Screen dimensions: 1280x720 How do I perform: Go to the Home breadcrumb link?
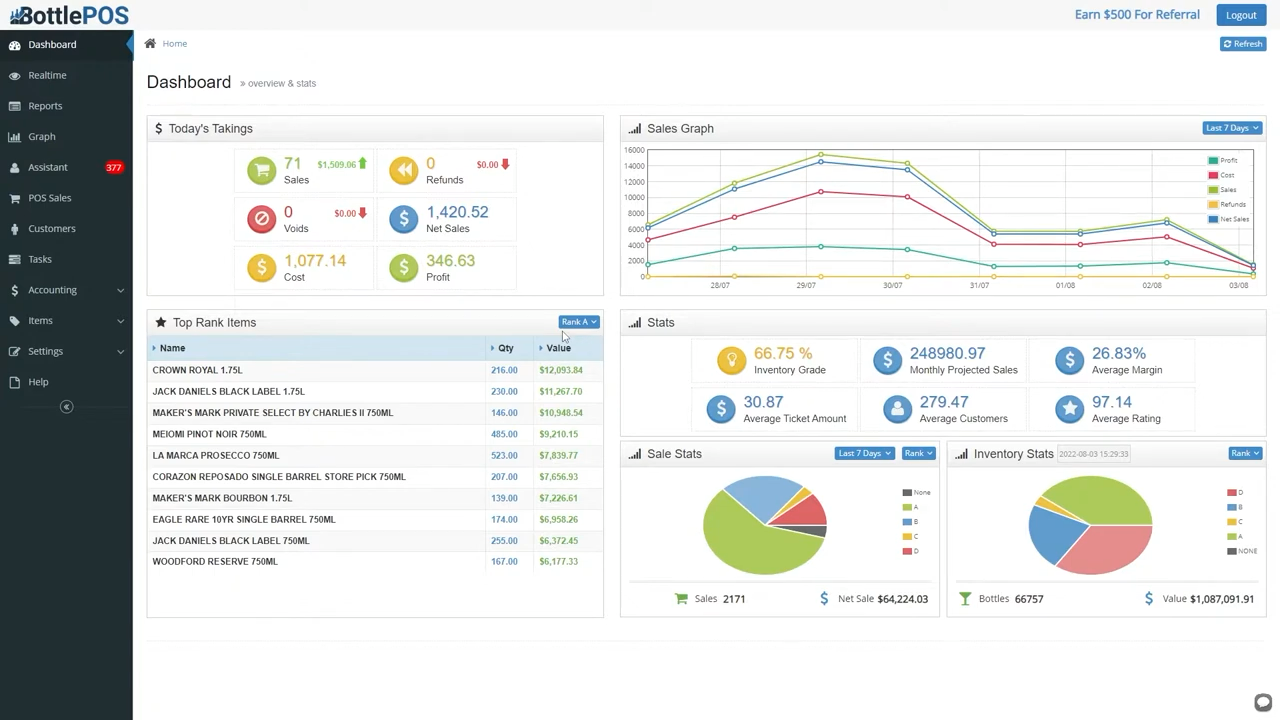175,44
